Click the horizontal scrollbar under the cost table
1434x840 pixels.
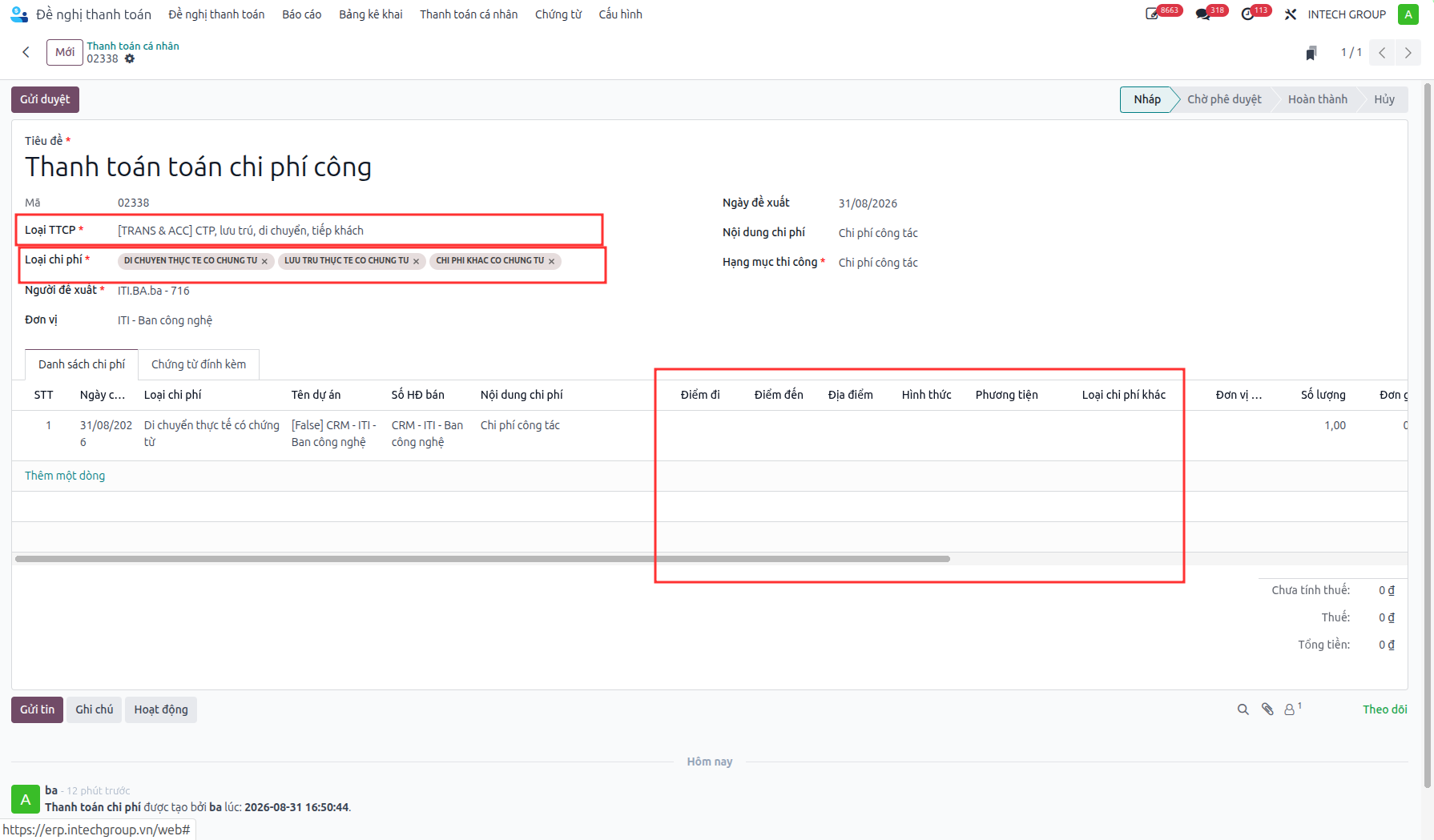pyautogui.click(x=482, y=559)
